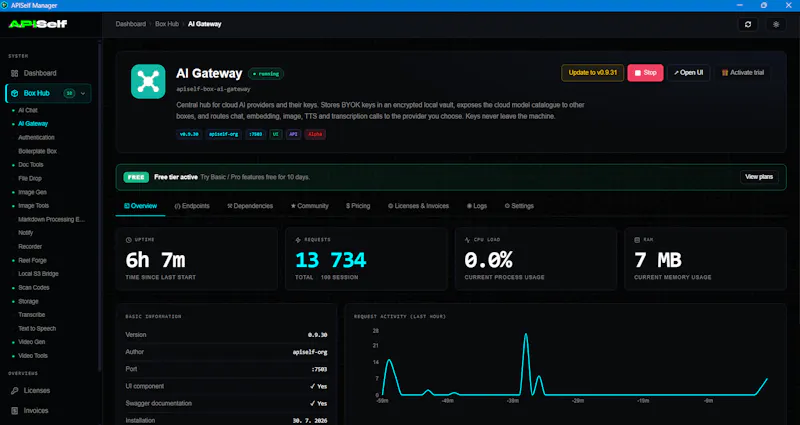Open Storage in sidebar
Screen dimensions: 800x425
(x=29, y=302)
